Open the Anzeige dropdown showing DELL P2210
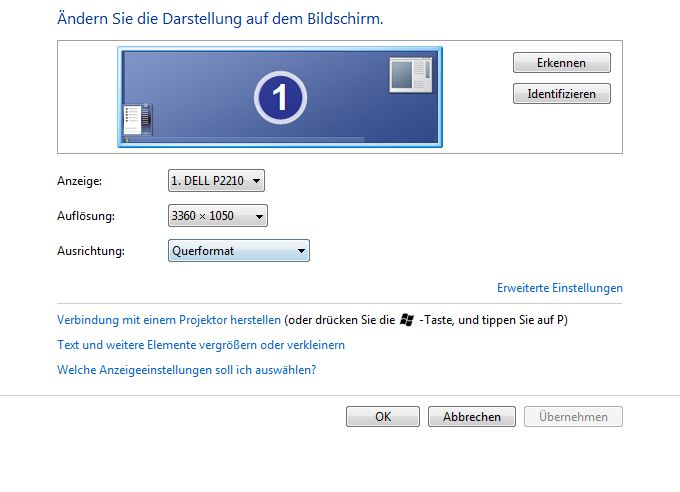Viewport: 680px width, 492px height. click(x=216, y=180)
